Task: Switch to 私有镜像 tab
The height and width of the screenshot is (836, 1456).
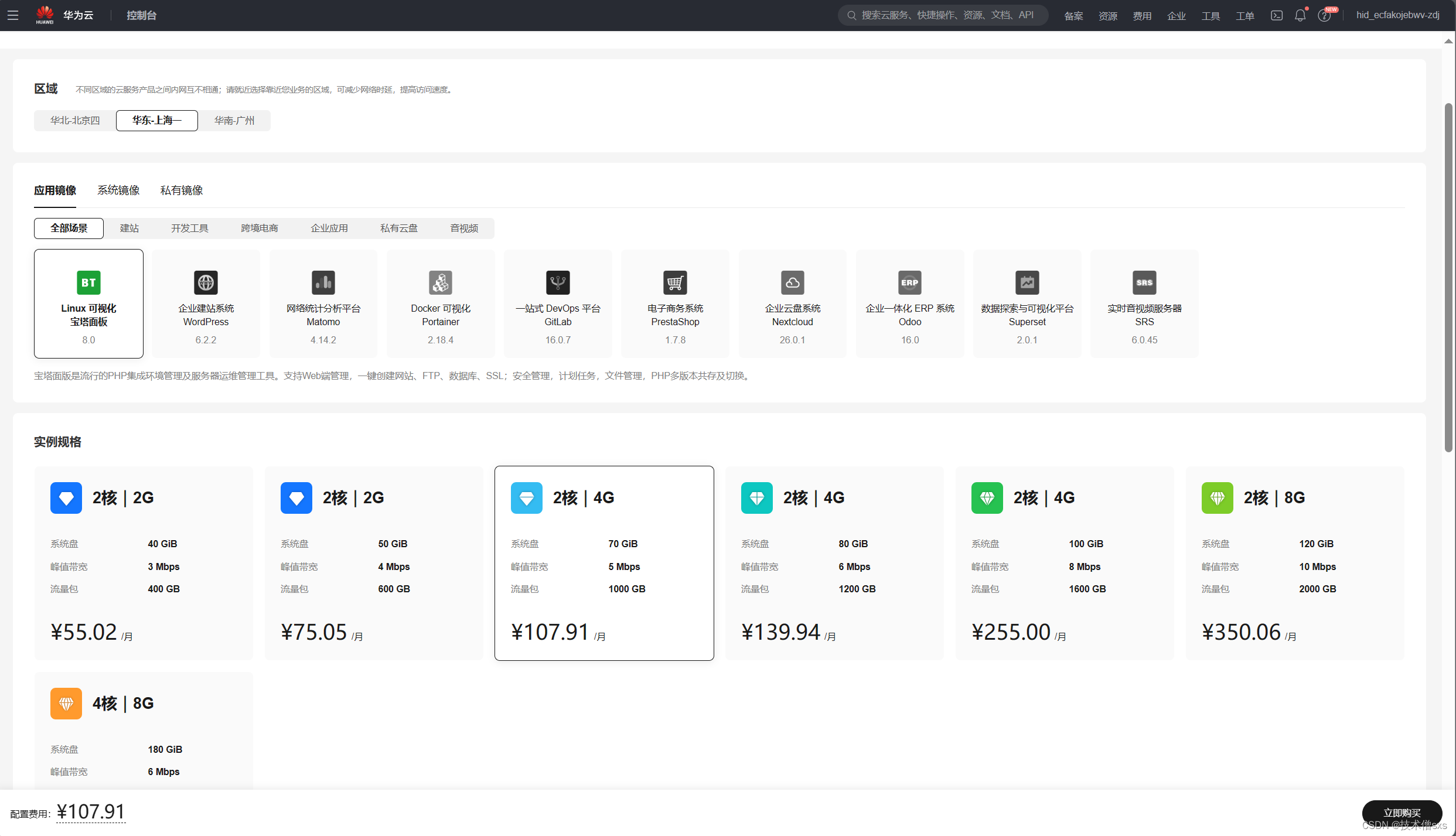Action: point(182,190)
